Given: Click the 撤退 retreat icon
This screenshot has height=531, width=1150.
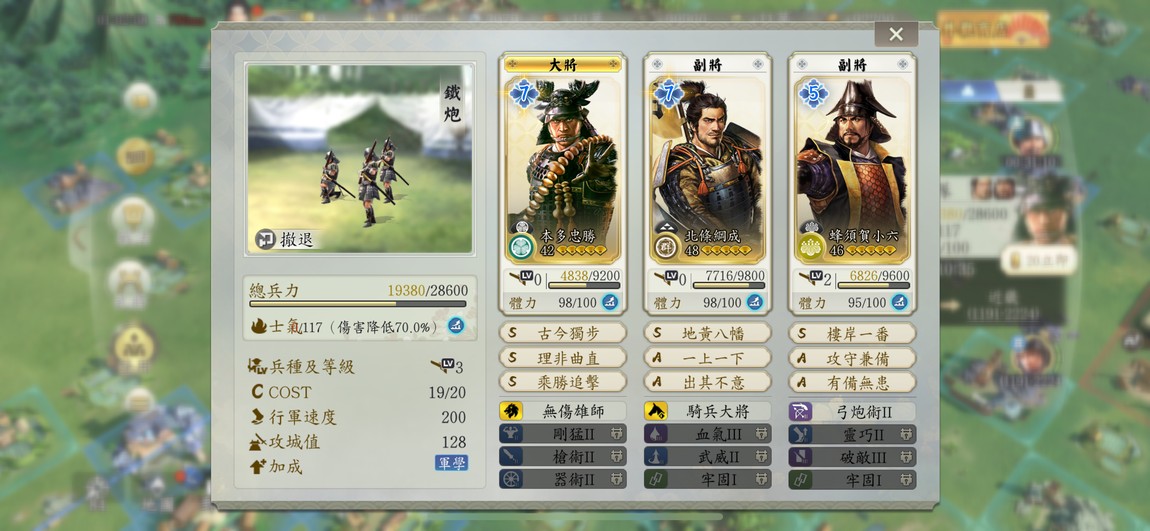Looking at the screenshot, I should 265,239.
